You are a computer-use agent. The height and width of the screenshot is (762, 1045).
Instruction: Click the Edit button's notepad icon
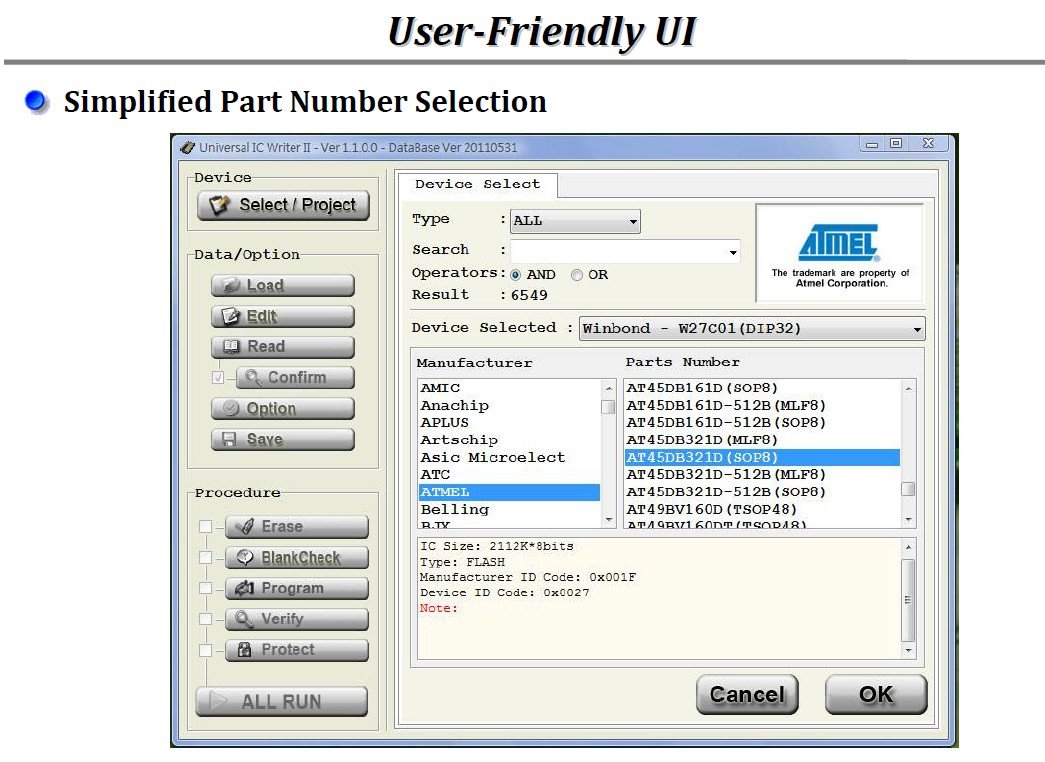pos(230,316)
